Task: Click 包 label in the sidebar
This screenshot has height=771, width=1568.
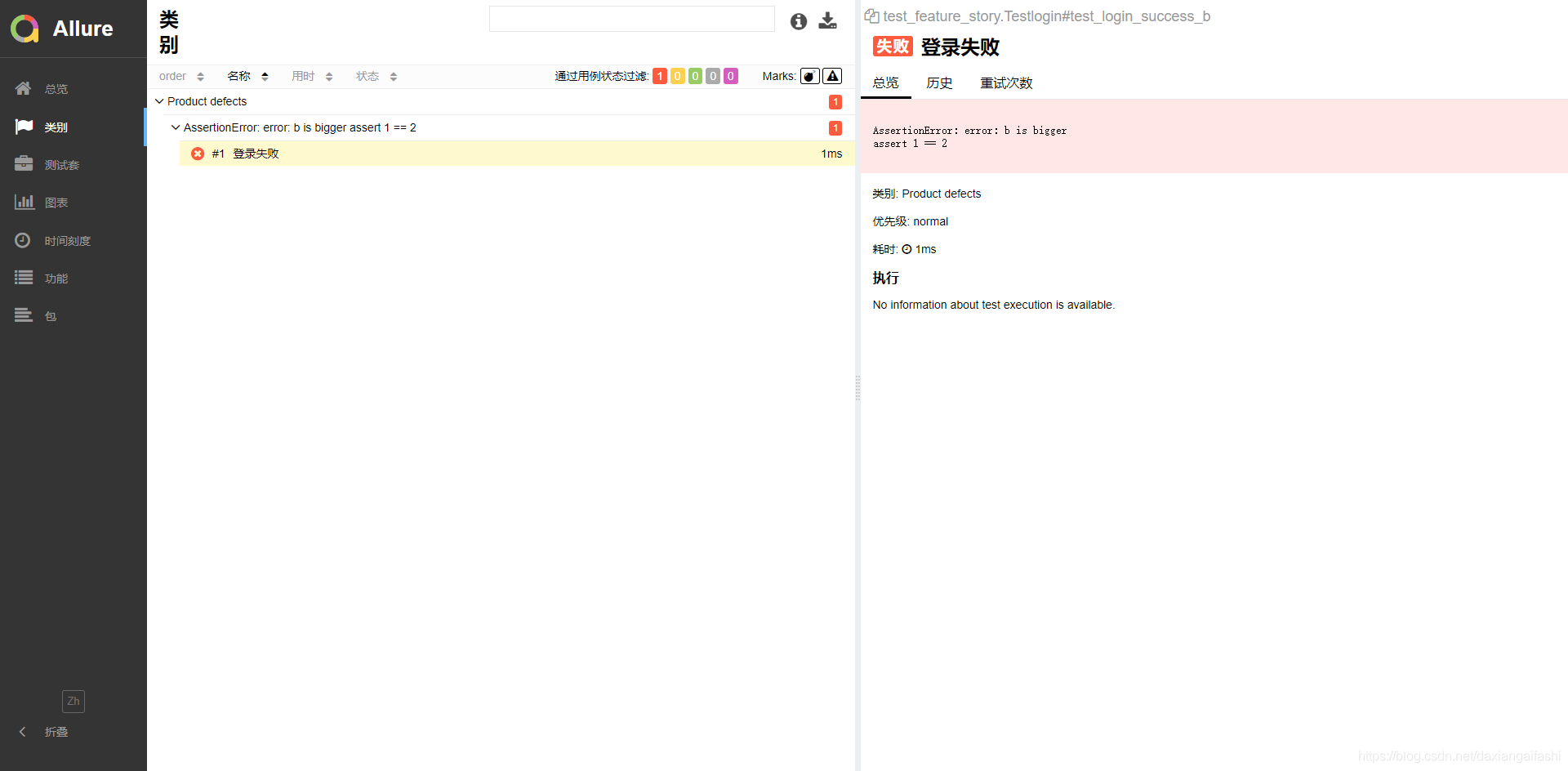Action: (51, 316)
